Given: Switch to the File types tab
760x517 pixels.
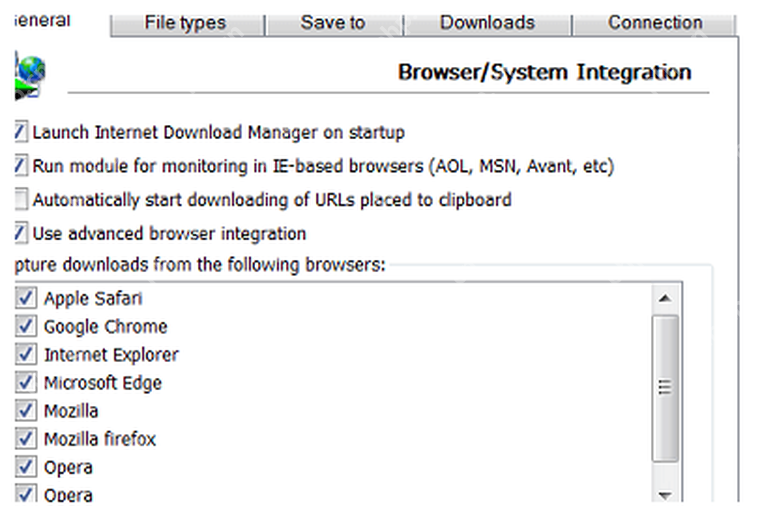Looking at the screenshot, I should pyautogui.click(x=187, y=24).
